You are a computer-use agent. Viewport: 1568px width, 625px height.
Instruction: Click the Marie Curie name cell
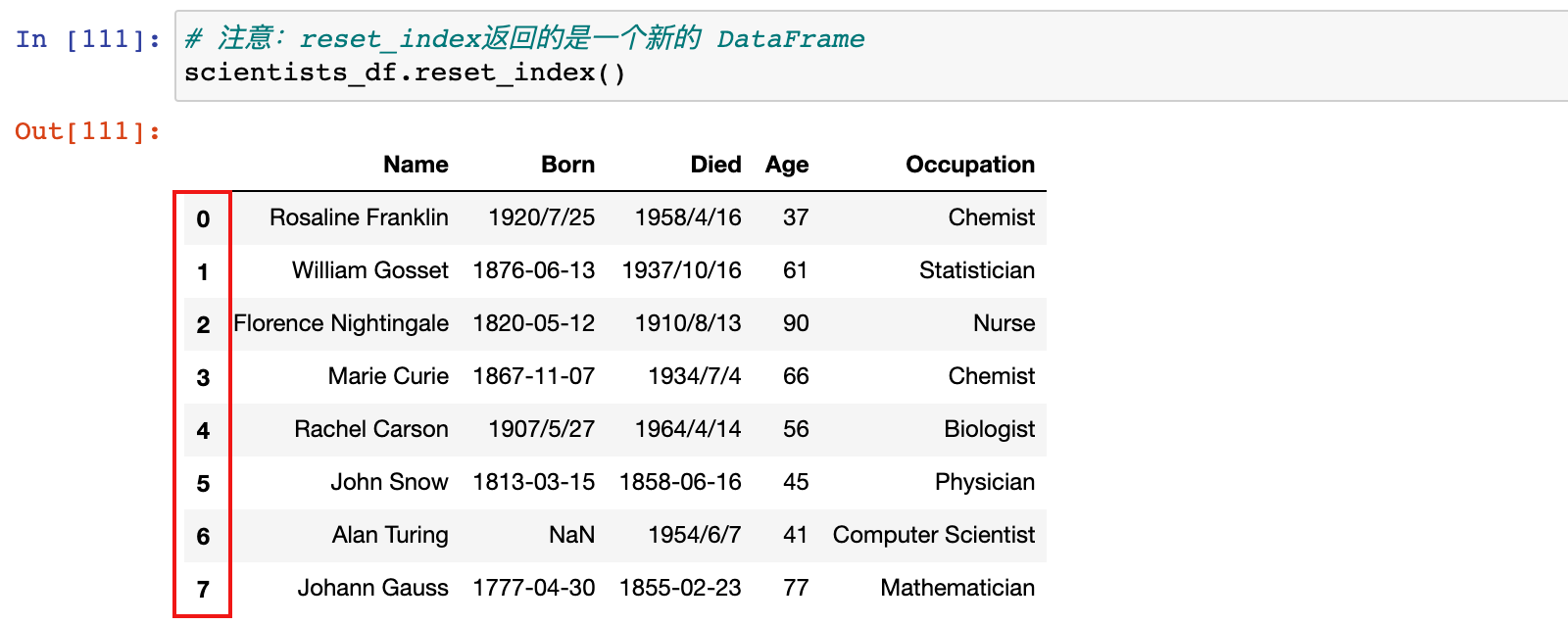pos(388,376)
